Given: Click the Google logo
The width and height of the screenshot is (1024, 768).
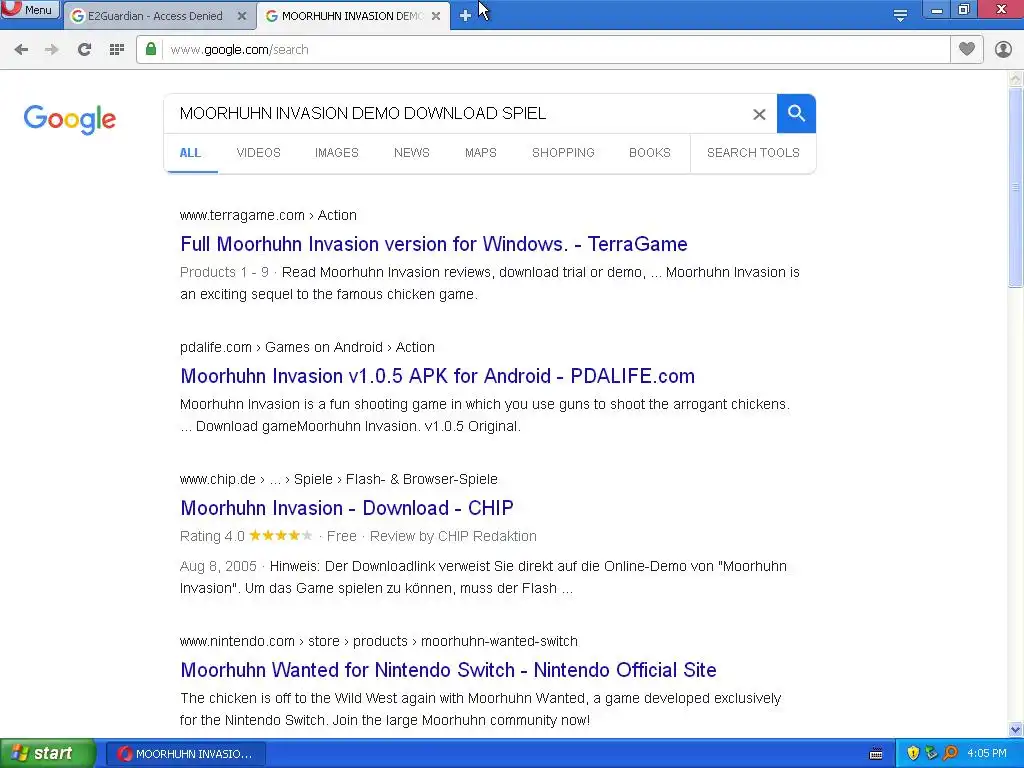Looking at the screenshot, I should pos(69,119).
